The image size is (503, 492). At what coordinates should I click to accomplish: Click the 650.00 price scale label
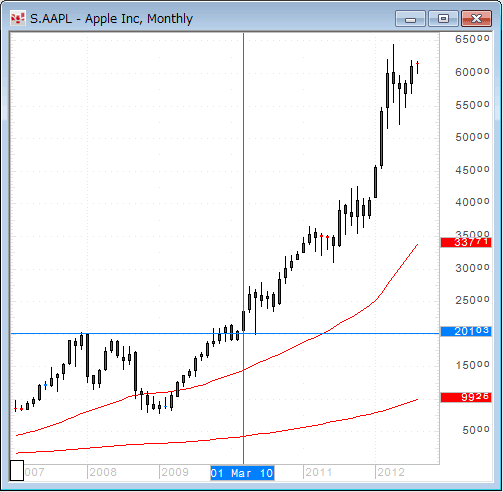tap(472, 39)
